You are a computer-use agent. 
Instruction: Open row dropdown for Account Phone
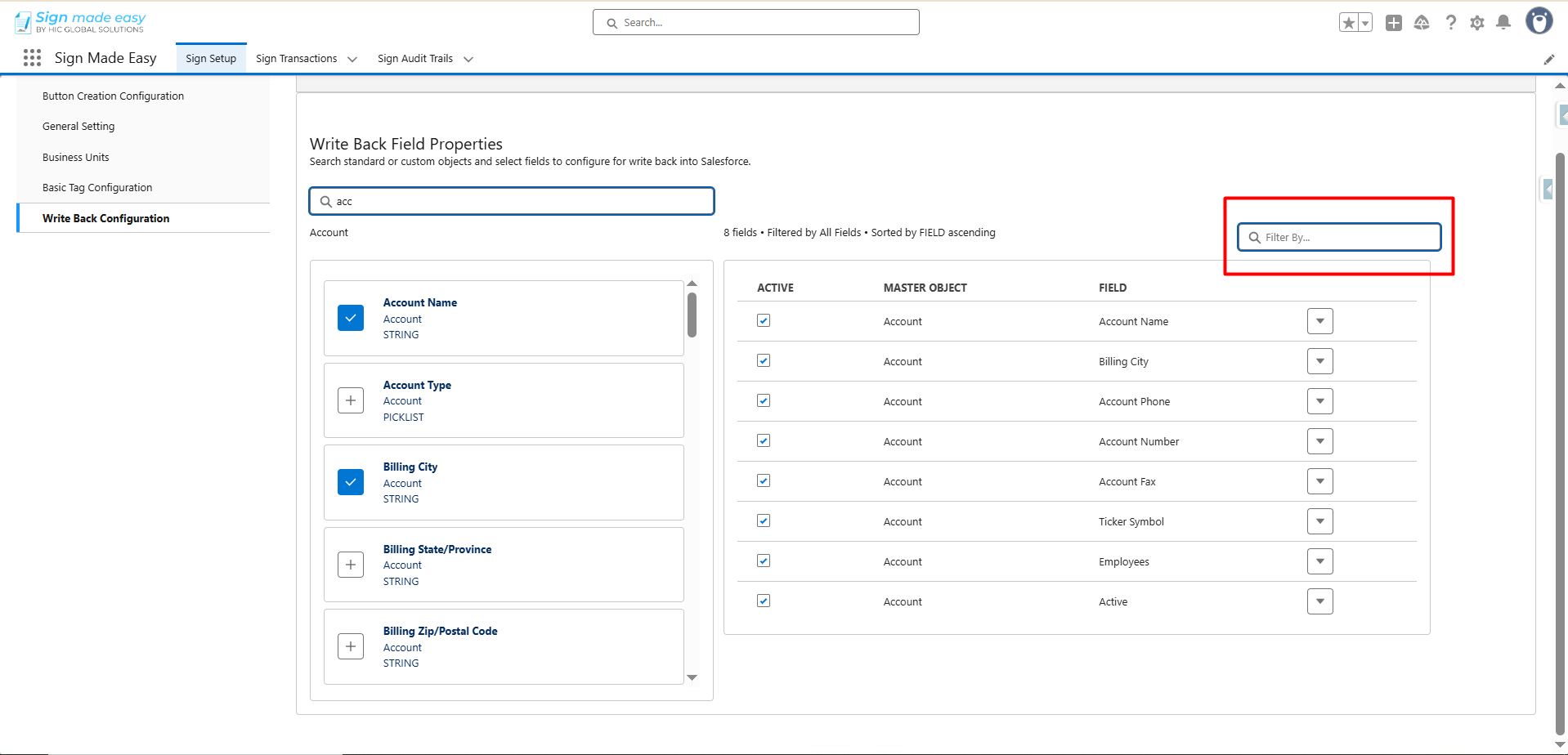1319,401
